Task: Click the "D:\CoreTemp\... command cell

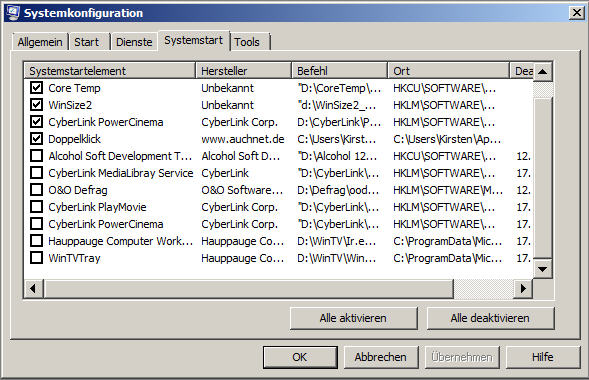Action: click(x=340, y=88)
